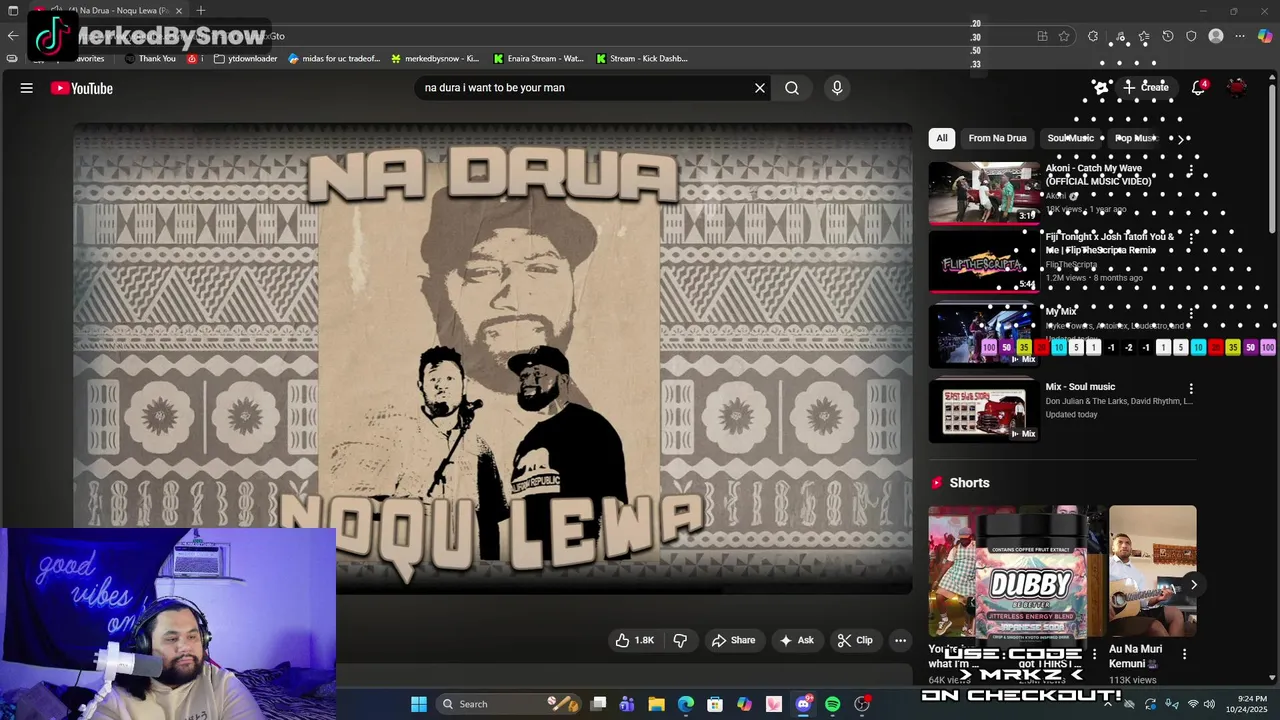The image size is (1280, 720).
Task: Open File Explorer from taskbar
Action: point(656,704)
